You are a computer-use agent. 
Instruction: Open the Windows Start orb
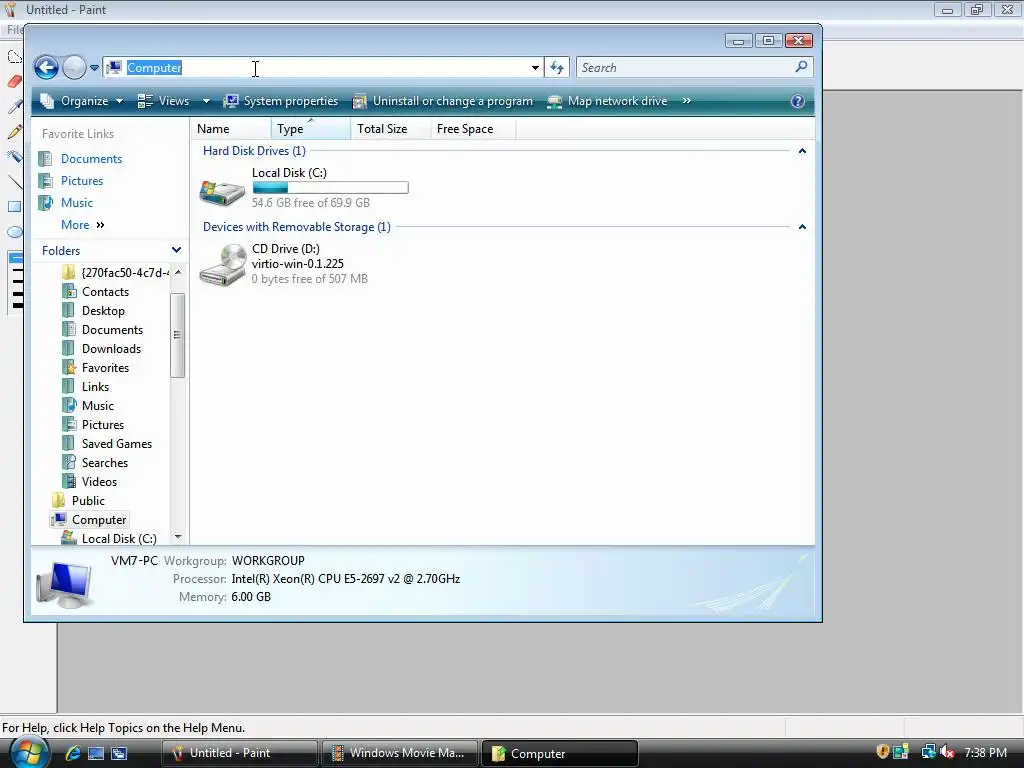(28, 753)
